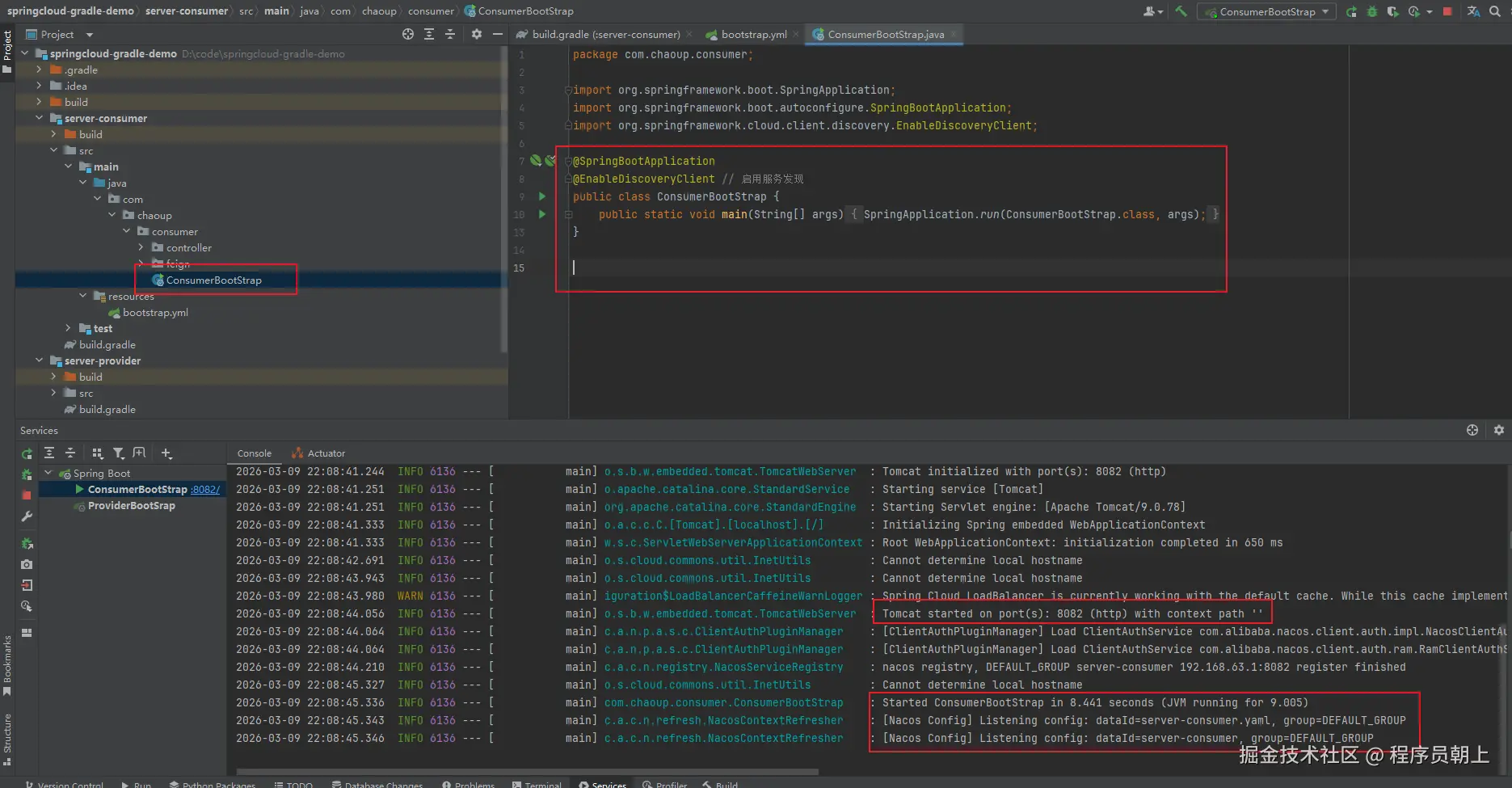Stop the running application with red square
Viewport: 1512px width, 788px height.
[1447, 11]
